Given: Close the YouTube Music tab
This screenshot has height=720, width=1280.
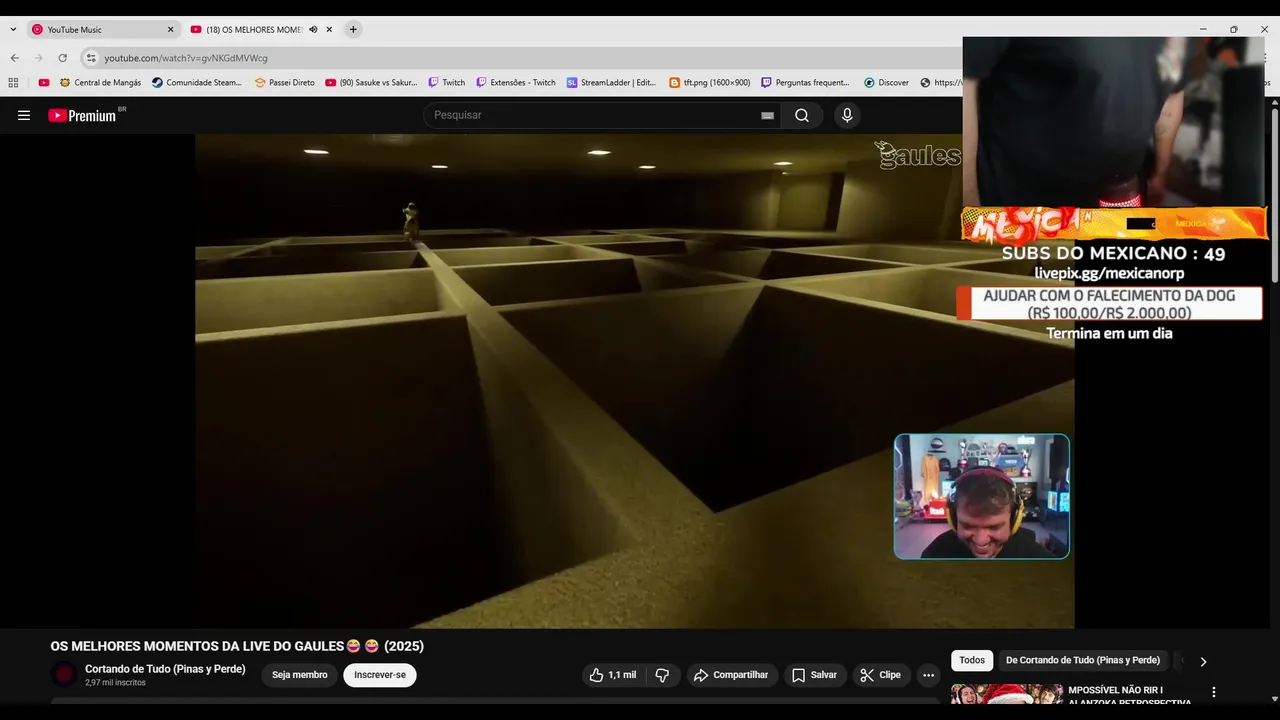Looking at the screenshot, I should 170,30.
